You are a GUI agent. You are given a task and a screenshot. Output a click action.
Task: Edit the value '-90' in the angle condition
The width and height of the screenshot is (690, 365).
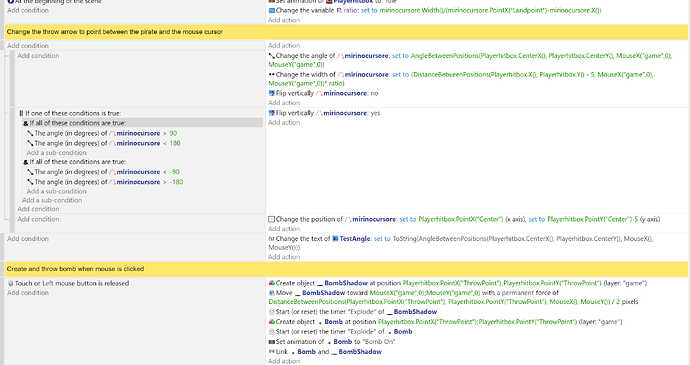(x=175, y=172)
